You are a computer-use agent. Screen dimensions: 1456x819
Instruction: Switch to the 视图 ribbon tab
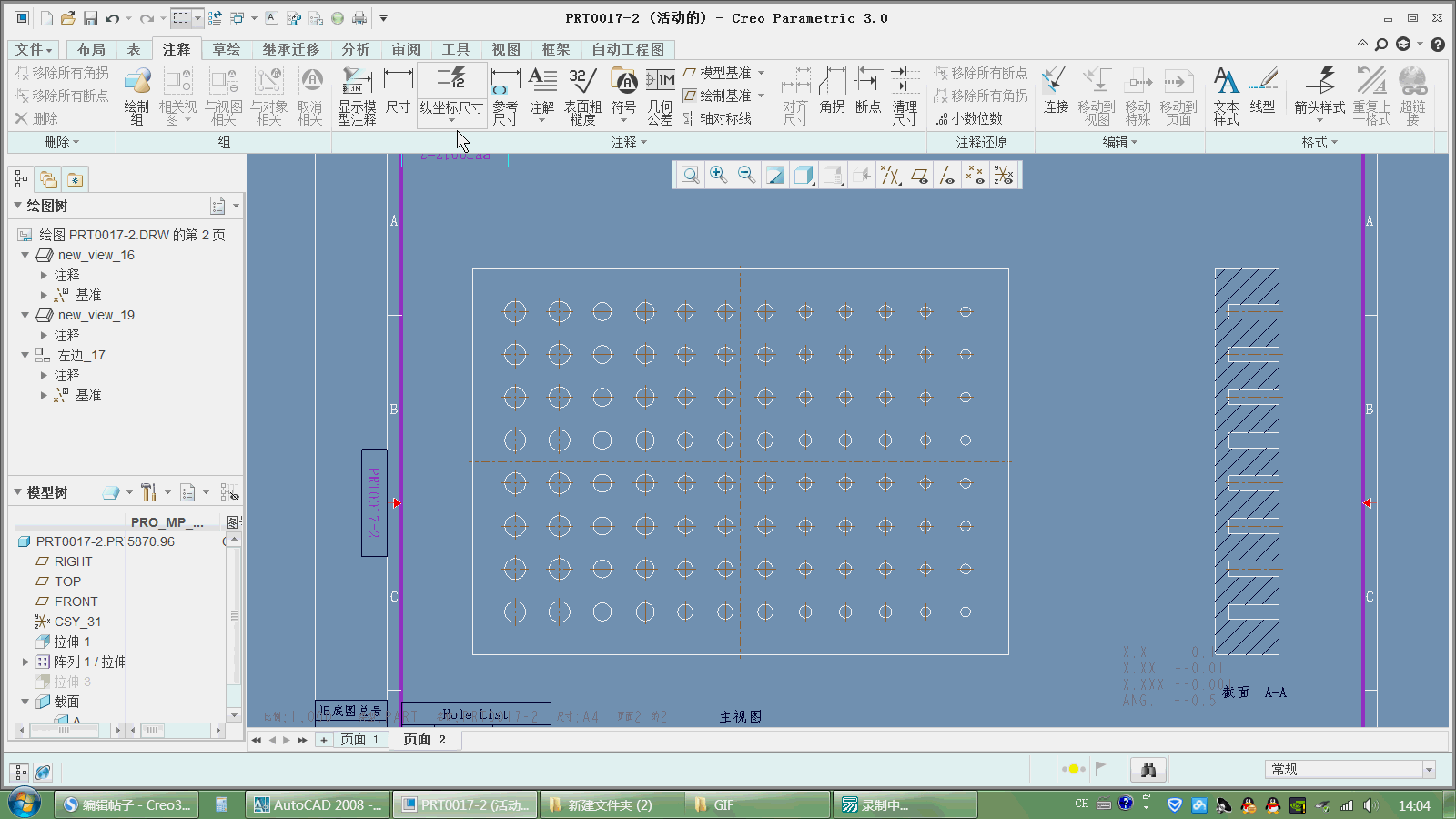click(506, 49)
